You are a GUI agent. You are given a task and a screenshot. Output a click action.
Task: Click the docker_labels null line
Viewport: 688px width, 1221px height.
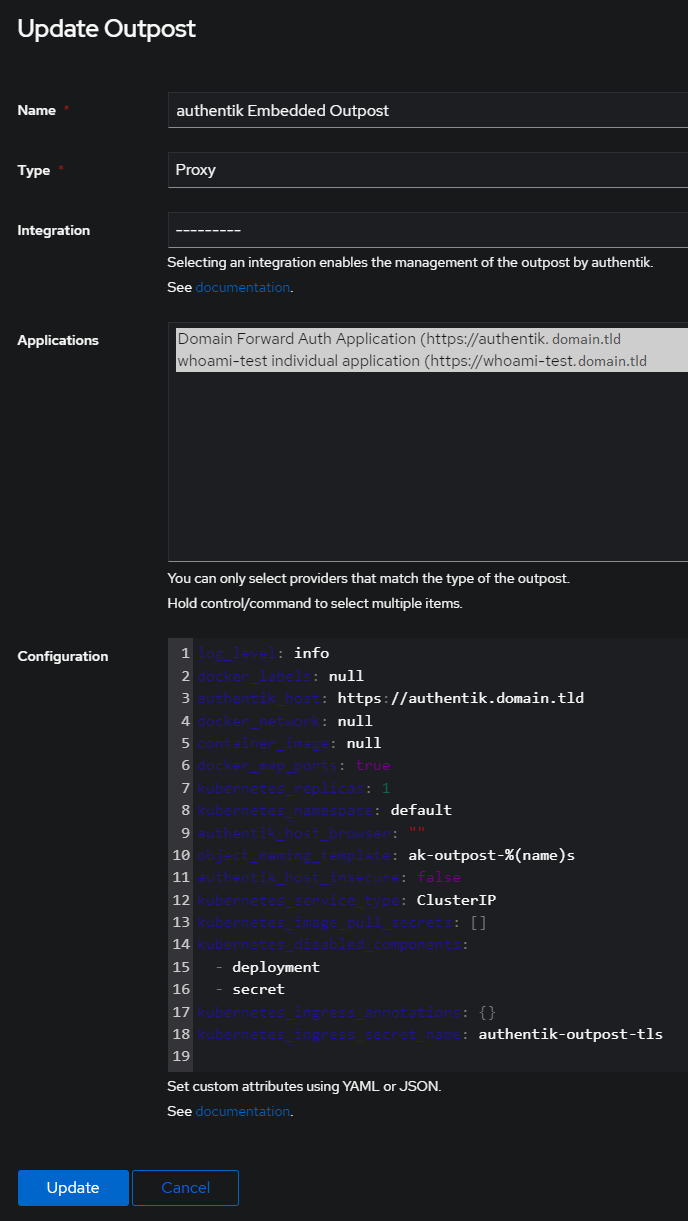281,676
